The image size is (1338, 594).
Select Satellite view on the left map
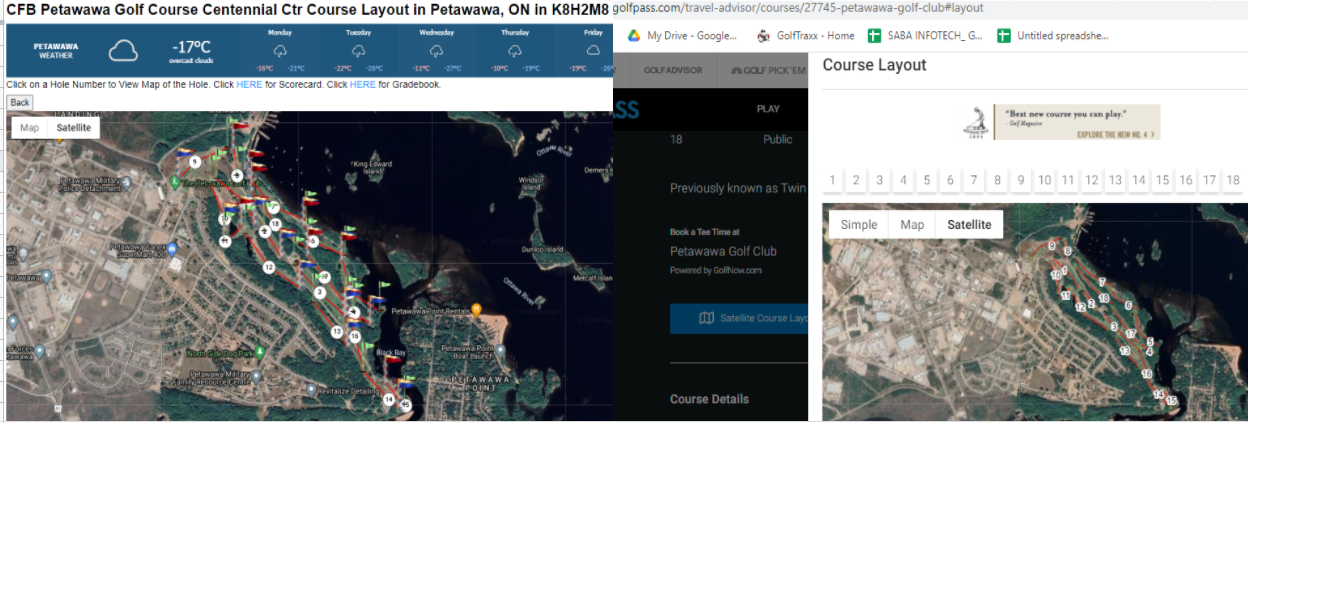pos(74,128)
